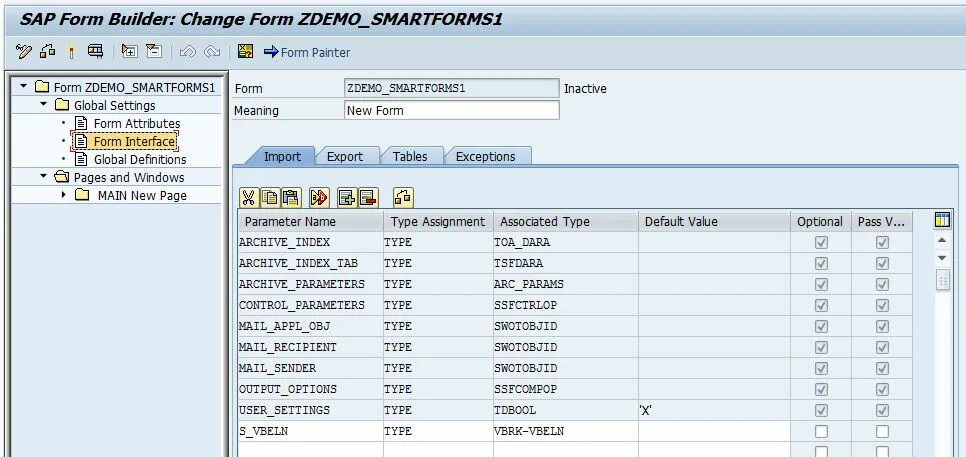Toggle Pass Value checkbox for MAIL_RECIPIENT row
This screenshot has height=457, width=966.
click(882, 347)
